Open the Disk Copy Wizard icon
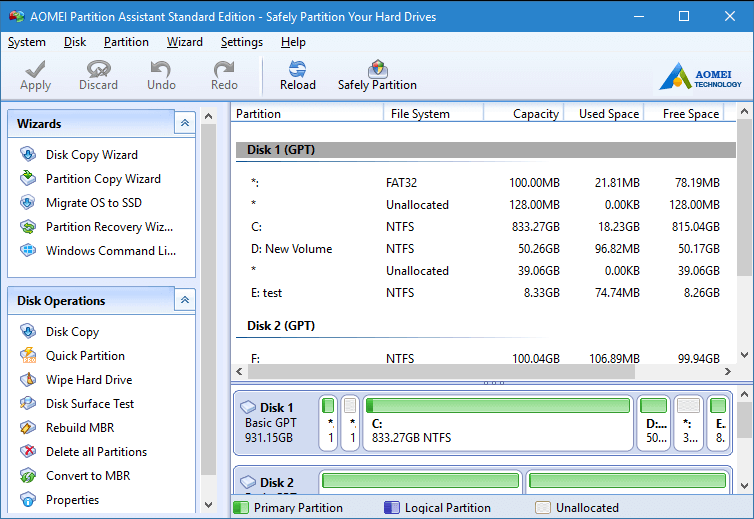 (28, 154)
